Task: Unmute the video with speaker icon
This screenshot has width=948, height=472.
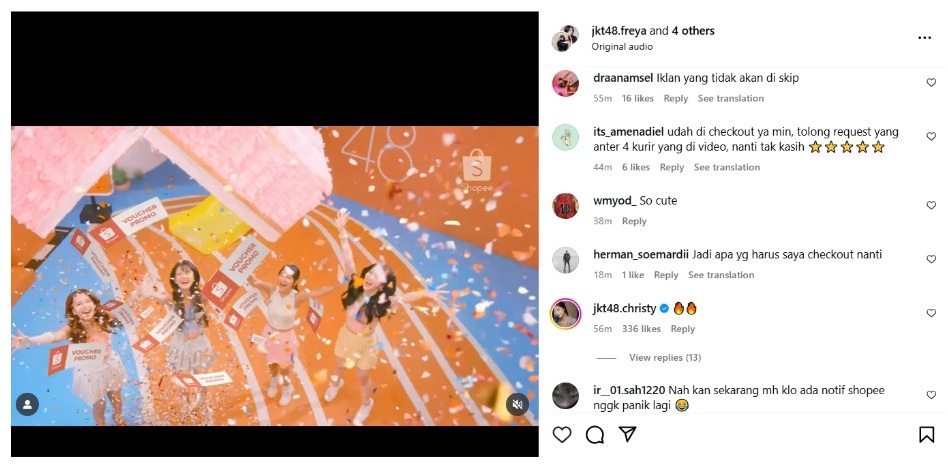Action: click(517, 404)
